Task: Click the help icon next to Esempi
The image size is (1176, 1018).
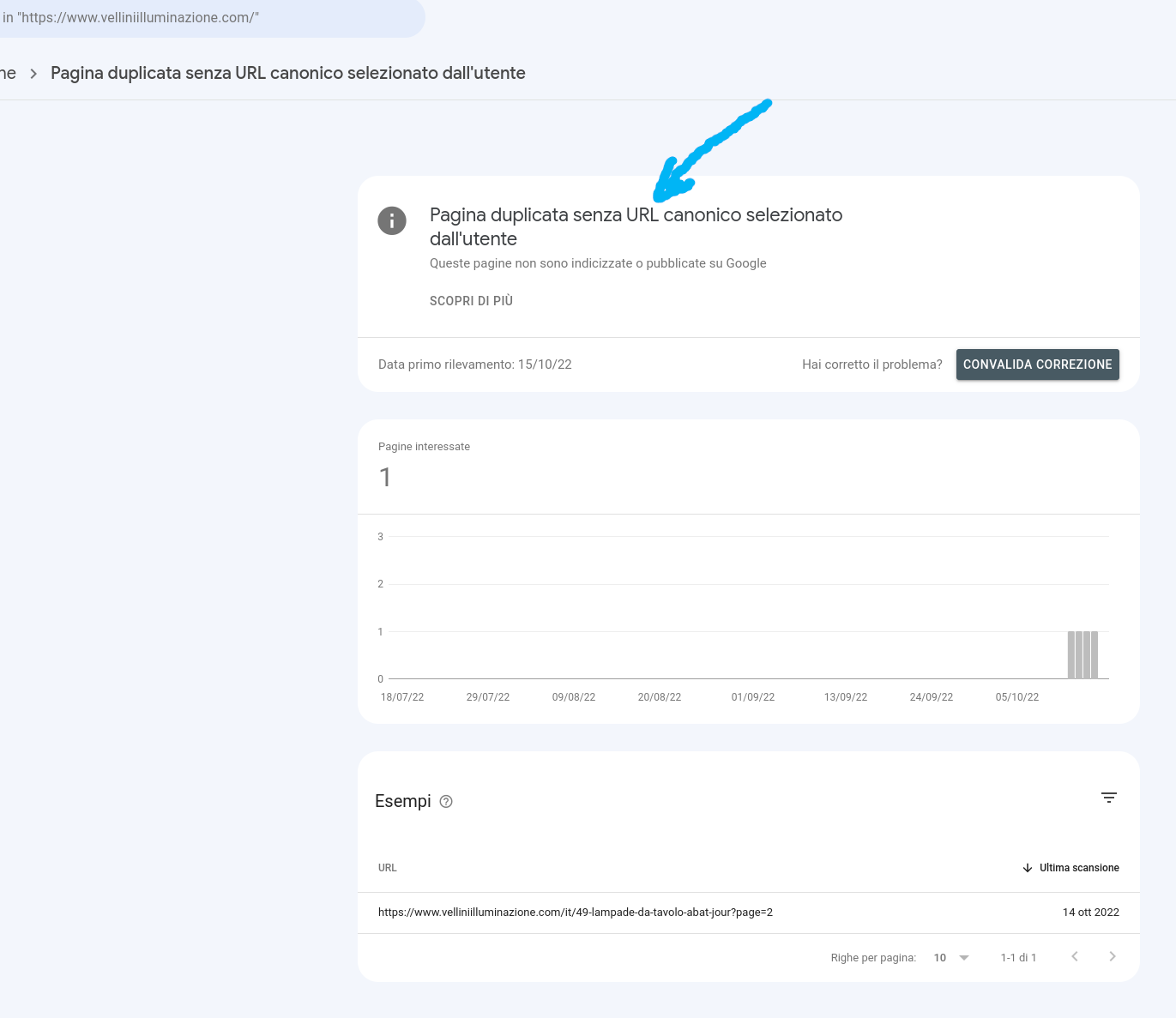Action: (x=446, y=801)
